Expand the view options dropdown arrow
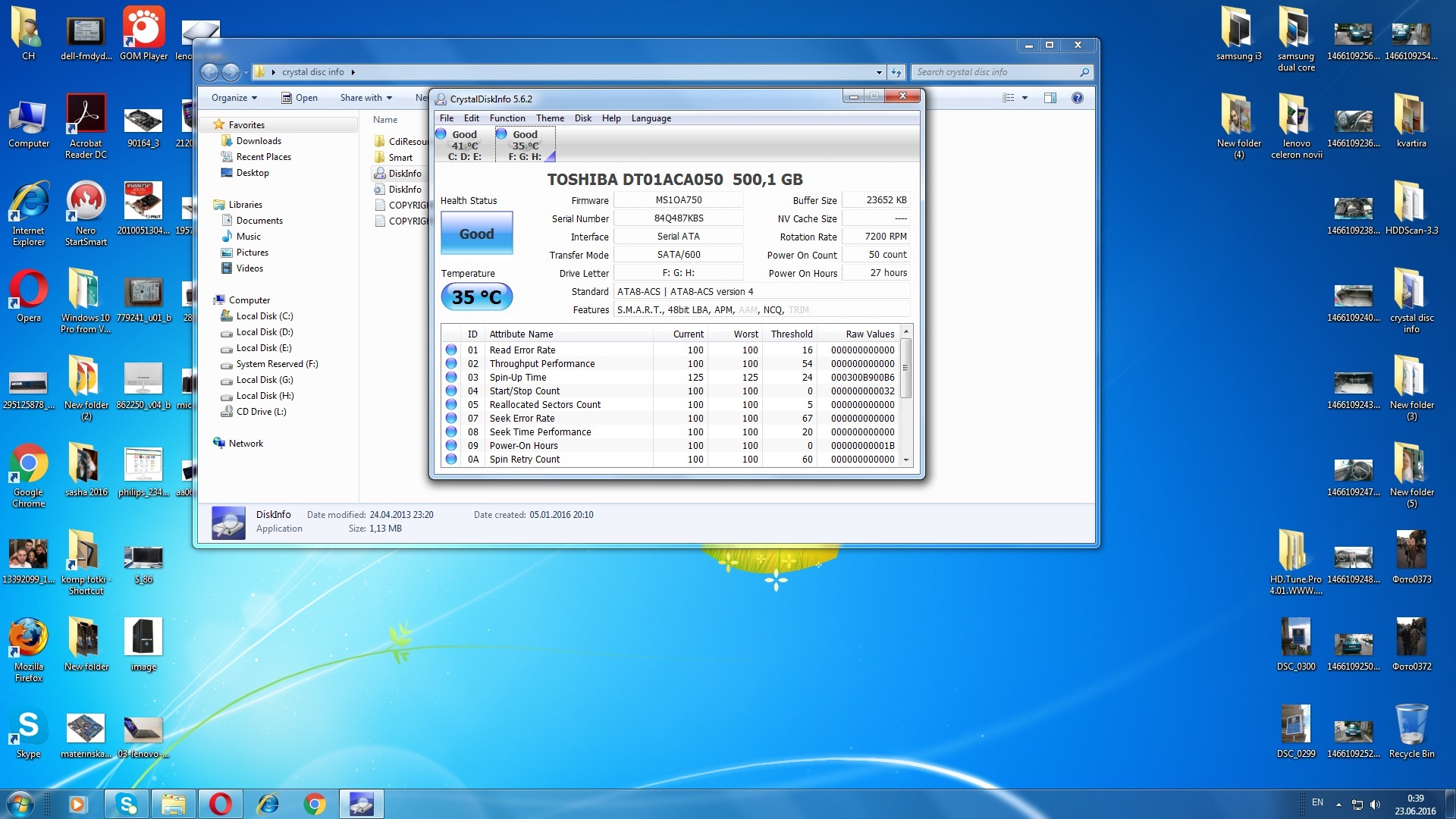The width and height of the screenshot is (1456, 819). tap(1025, 98)
